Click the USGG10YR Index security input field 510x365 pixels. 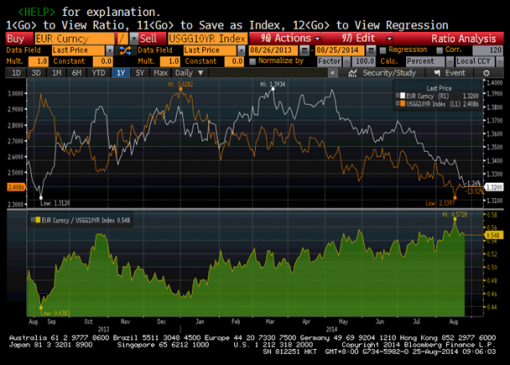[207, 39]
